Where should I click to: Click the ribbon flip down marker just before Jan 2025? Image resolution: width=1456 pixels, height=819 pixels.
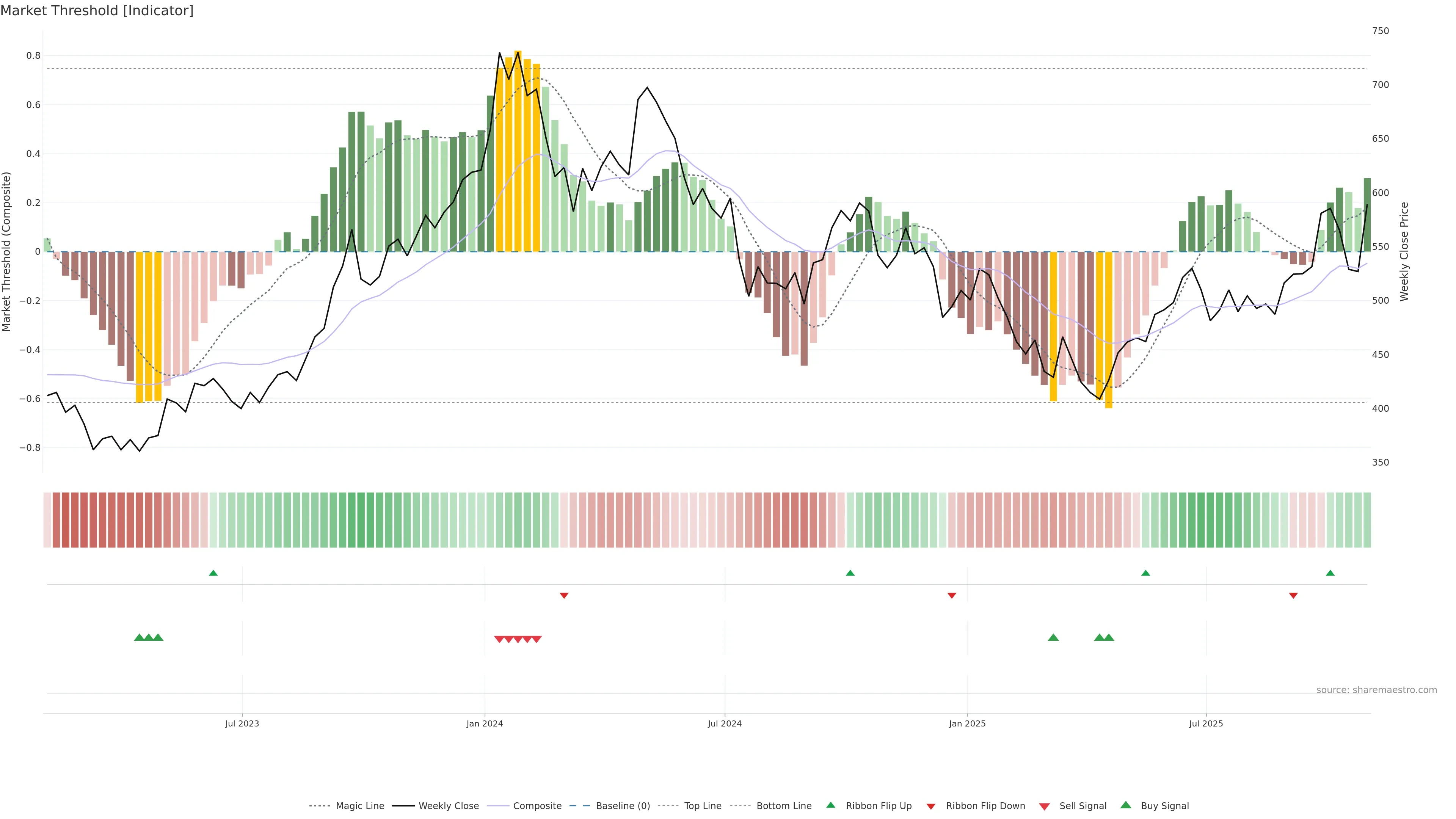pos(952,595)
